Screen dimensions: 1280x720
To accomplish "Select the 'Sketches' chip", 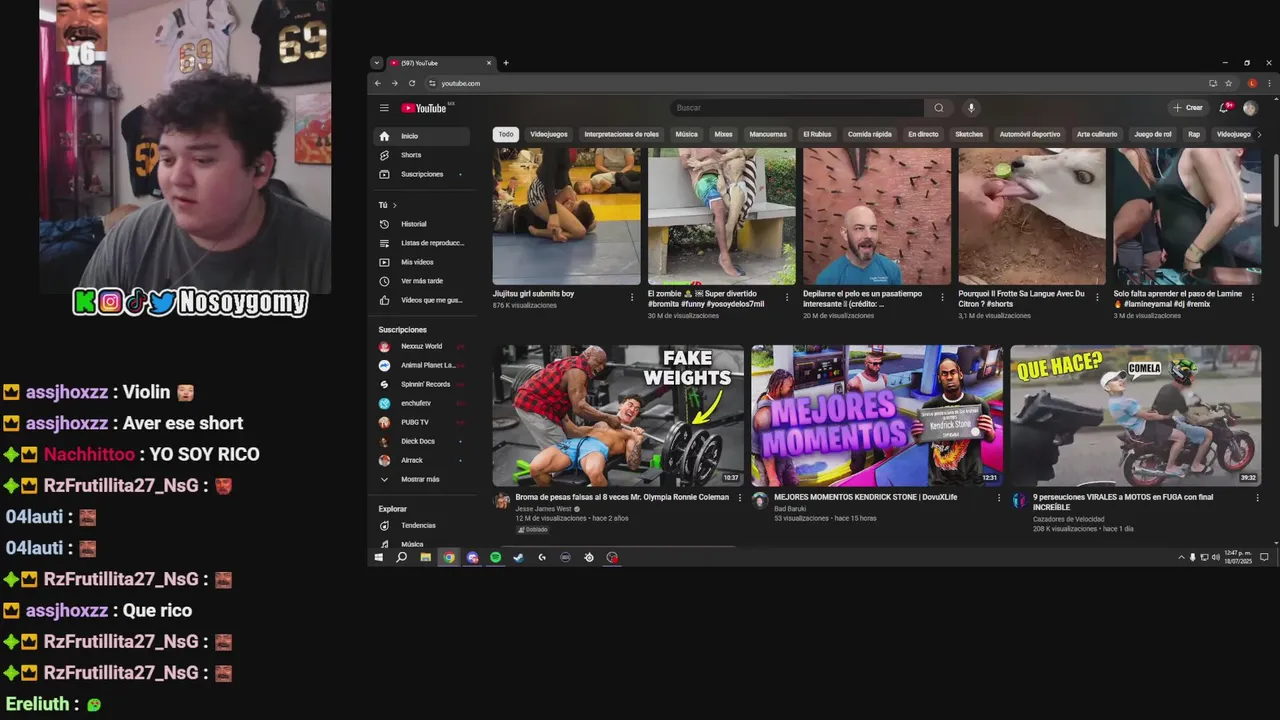I will [x=969, y=134].
